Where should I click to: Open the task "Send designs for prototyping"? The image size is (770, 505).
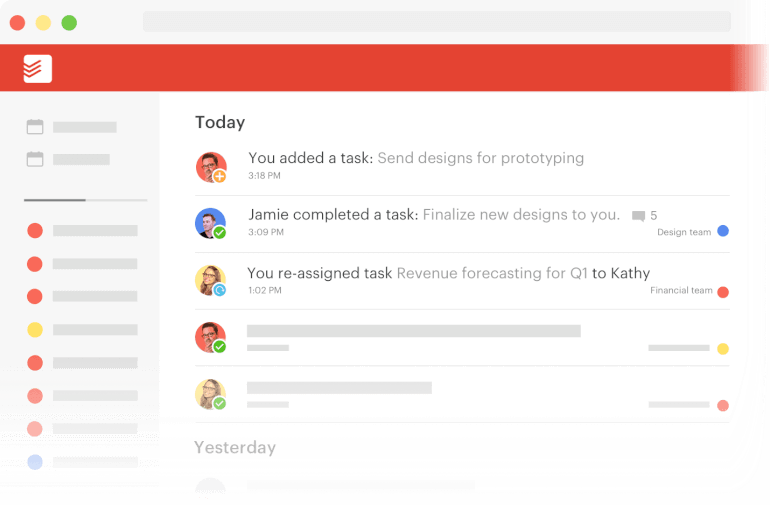tap(480, 158)
